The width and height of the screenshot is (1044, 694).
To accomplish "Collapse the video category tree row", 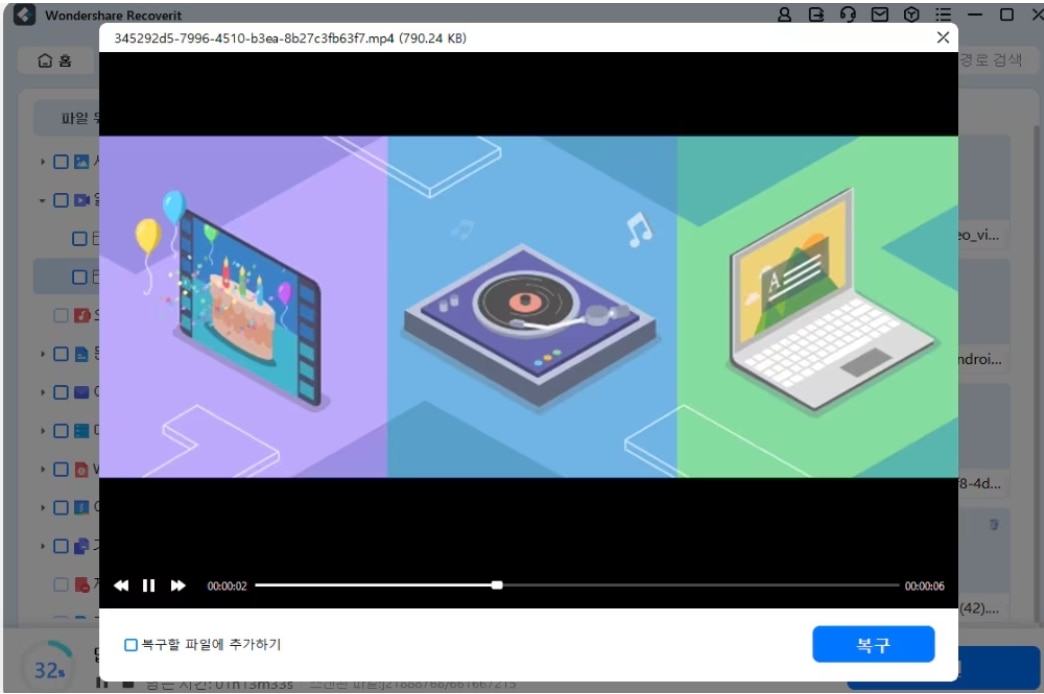I will coord(43,200).
